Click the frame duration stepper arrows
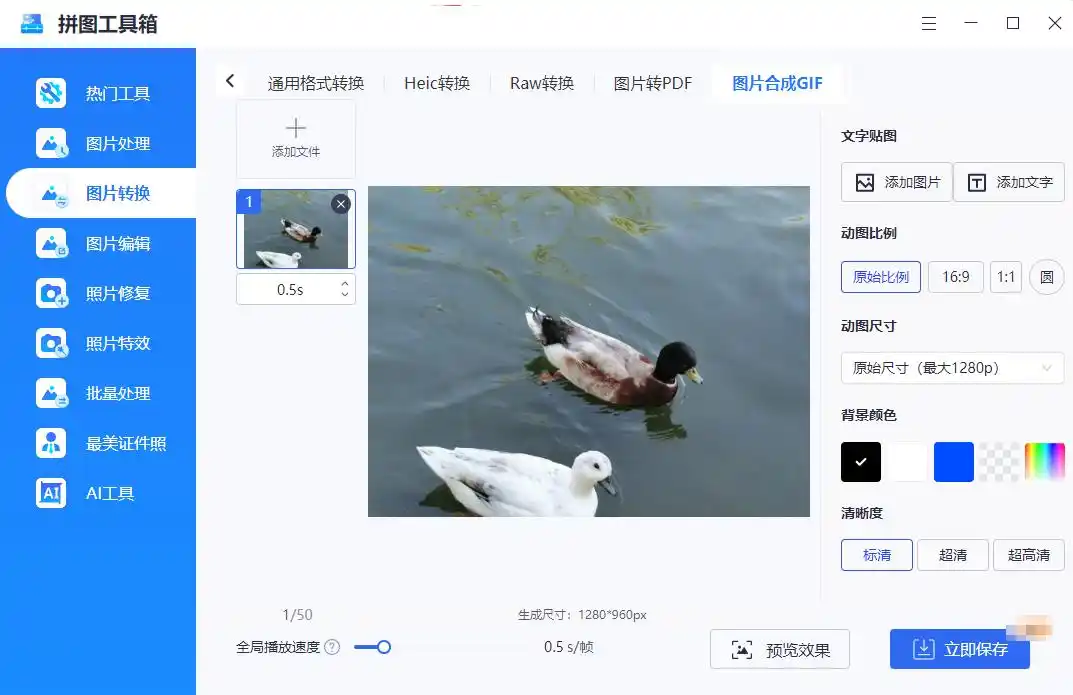Screen dimensions: 1073x695 coord(345,289)
